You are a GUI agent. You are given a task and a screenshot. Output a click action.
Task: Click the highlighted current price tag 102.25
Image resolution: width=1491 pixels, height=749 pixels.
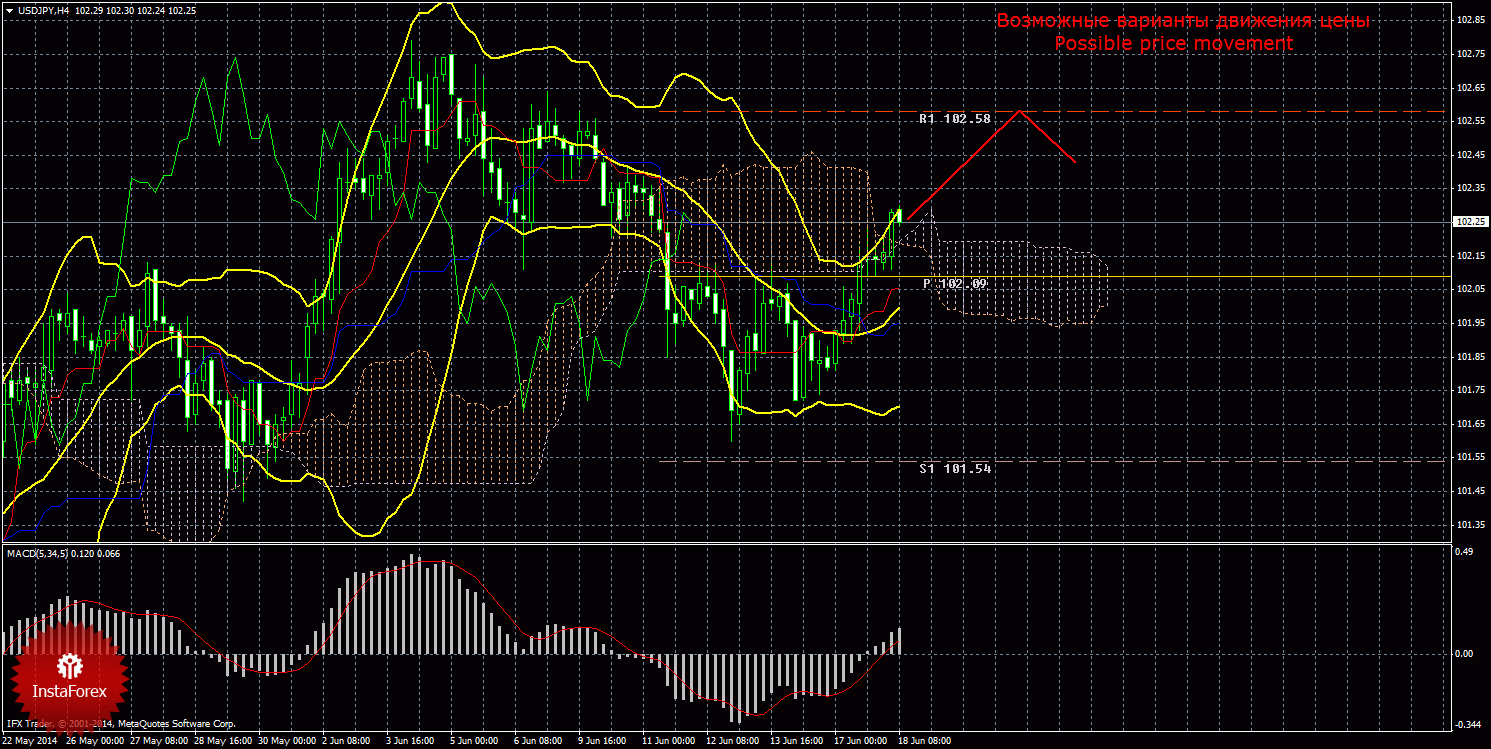point(1469,222)
